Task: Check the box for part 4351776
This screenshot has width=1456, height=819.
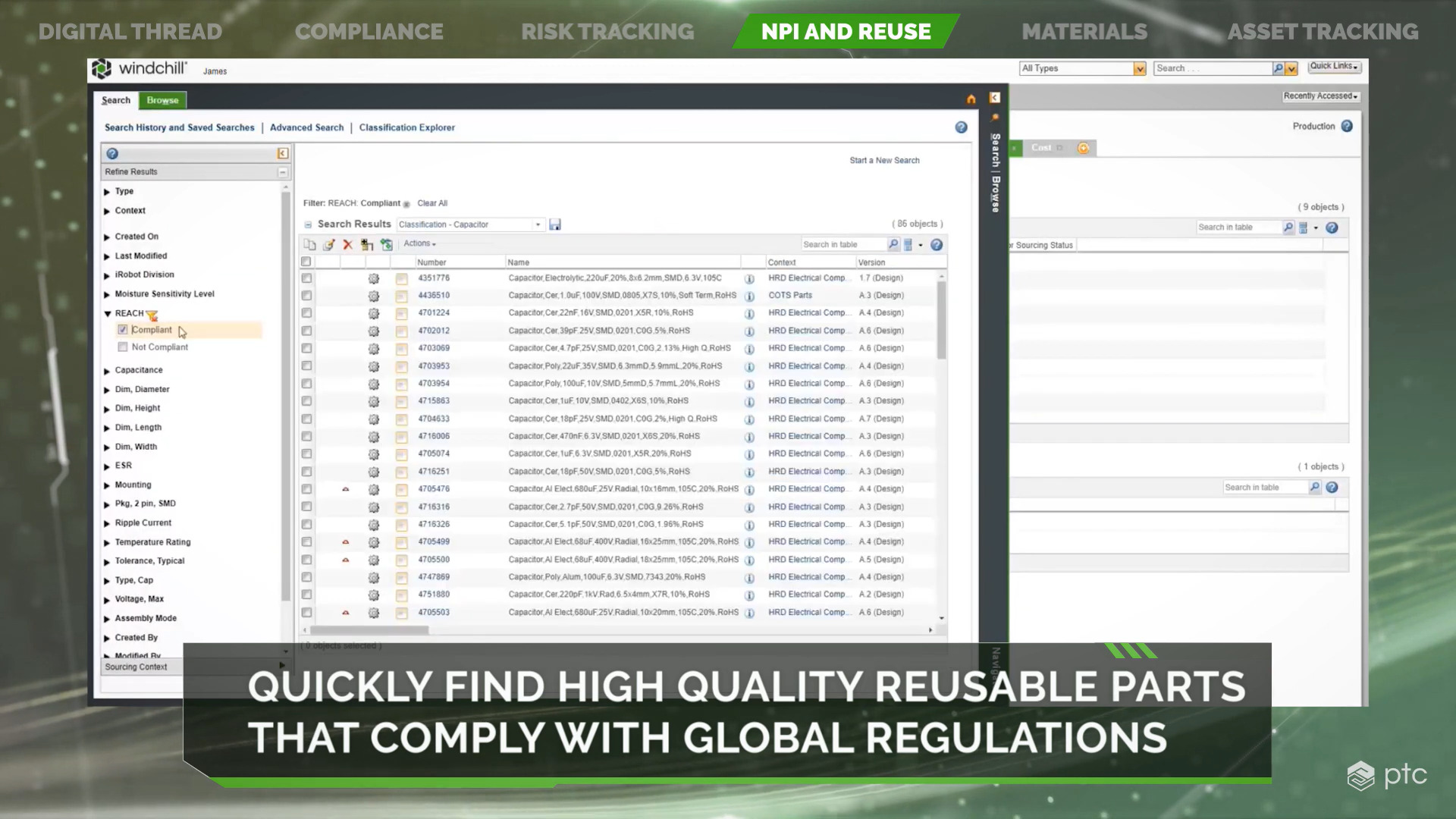Action: point(306,278)
